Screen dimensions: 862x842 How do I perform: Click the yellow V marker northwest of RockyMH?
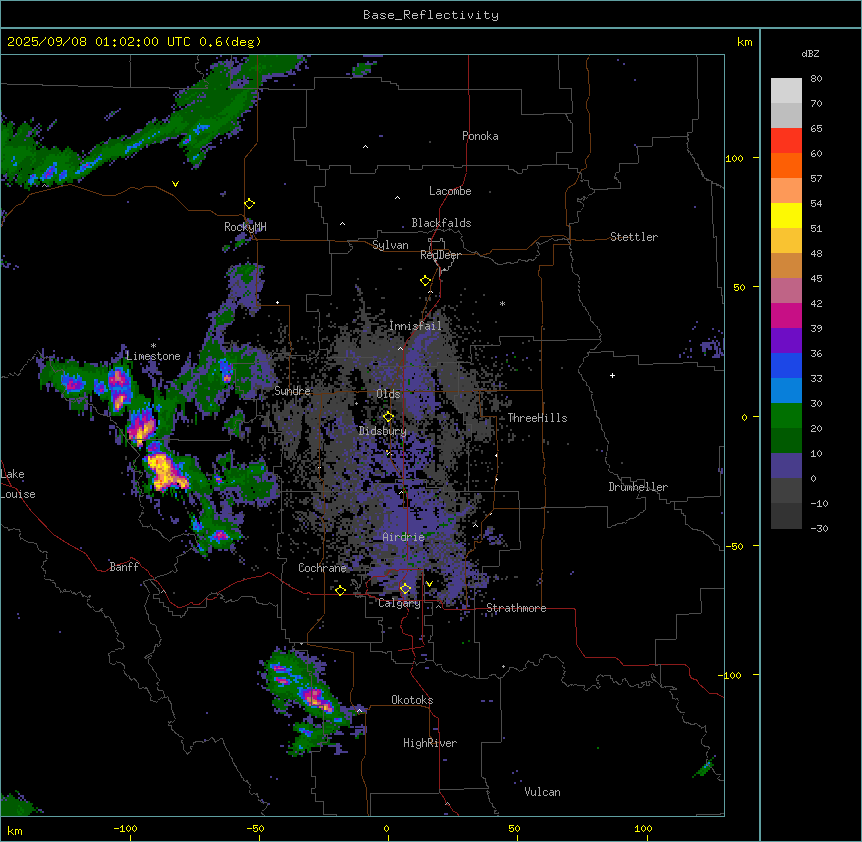click(x=175, y=184)
